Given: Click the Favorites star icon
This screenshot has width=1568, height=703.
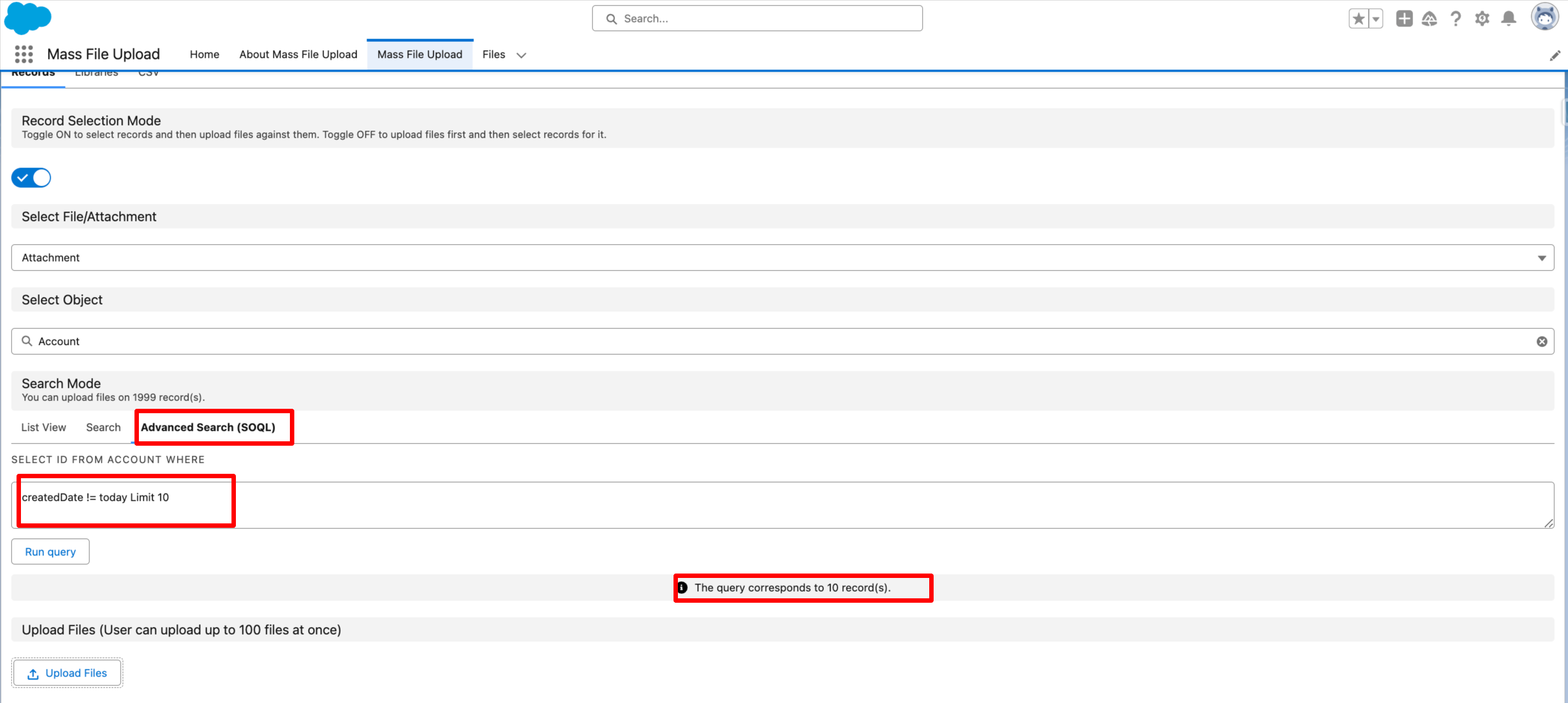Looking at the screenshot, I should (x=1358, y=18).
